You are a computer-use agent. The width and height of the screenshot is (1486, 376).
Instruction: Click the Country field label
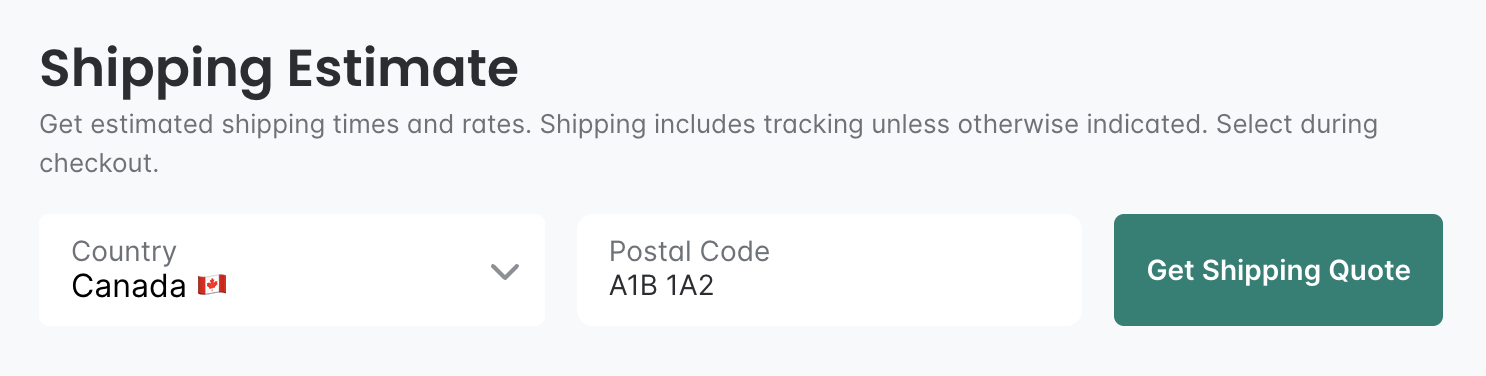124,251
